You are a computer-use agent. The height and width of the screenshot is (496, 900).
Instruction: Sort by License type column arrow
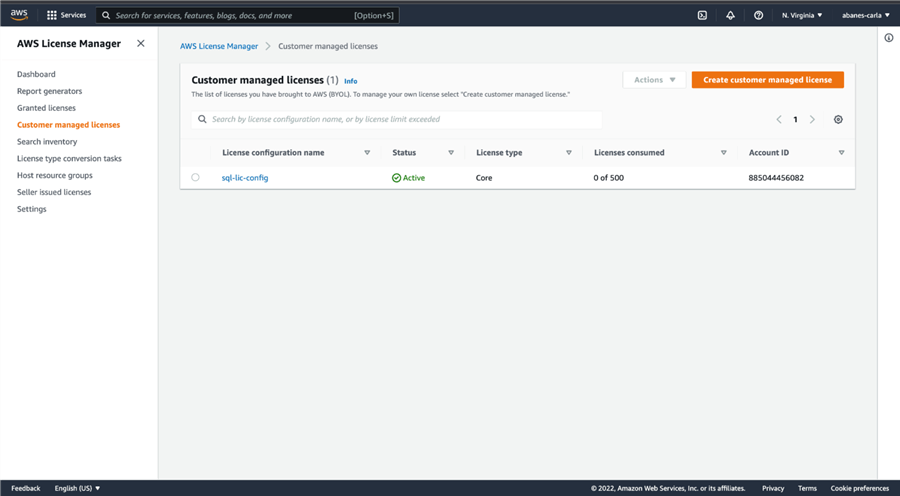click(569, 153)
